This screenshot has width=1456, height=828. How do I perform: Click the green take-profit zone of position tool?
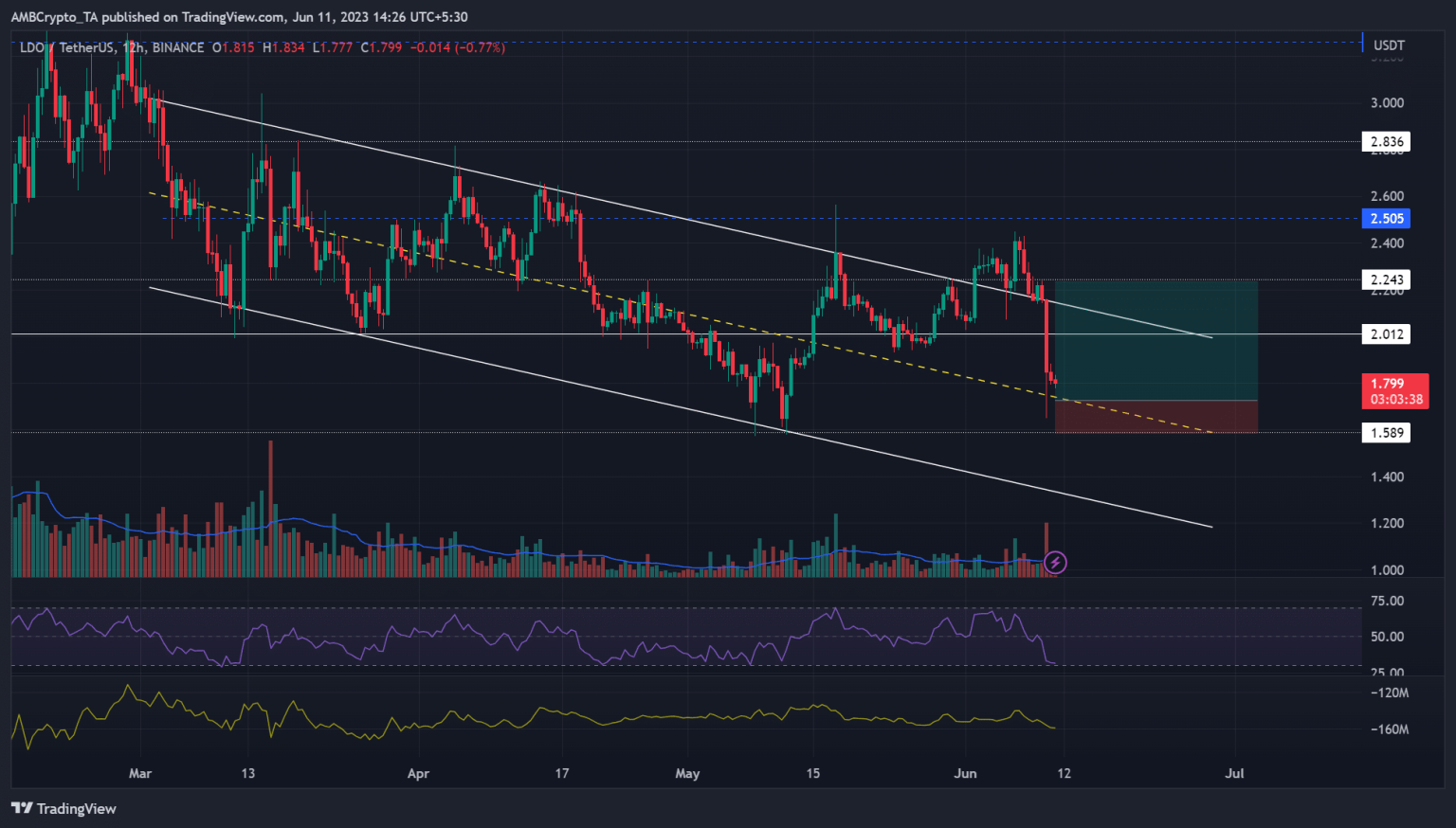pos(1156,341)
